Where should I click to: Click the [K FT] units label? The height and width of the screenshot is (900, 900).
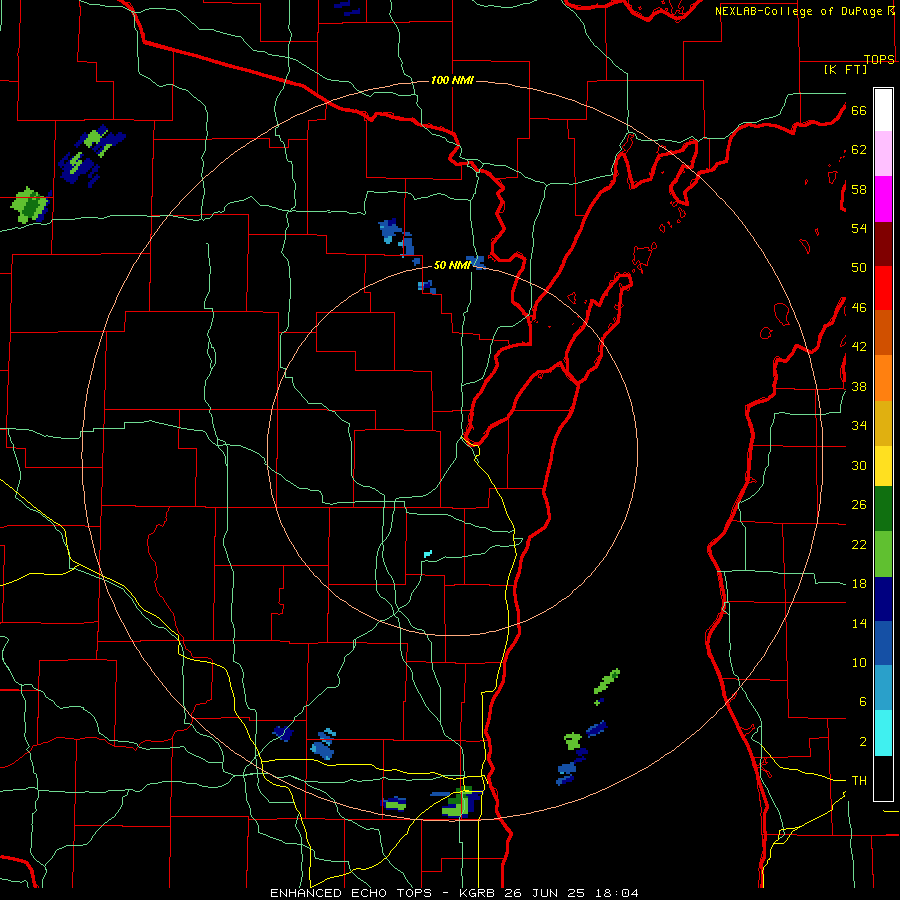point(845,69)
